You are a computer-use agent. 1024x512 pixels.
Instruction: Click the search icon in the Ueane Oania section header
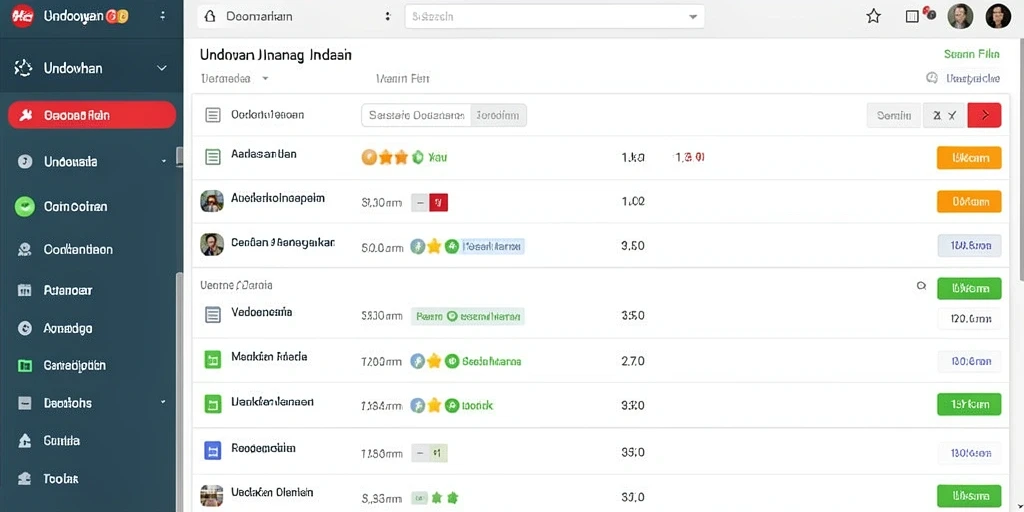[921, 286]
